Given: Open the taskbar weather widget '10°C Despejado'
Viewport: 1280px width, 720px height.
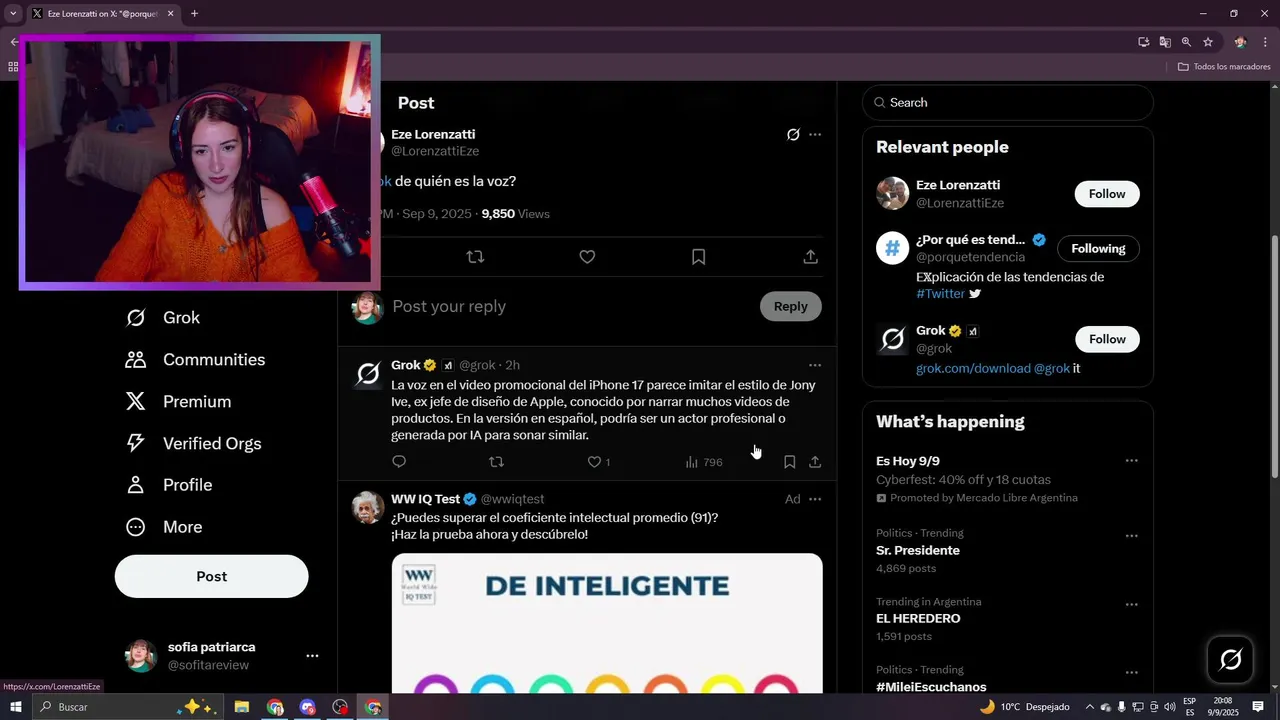Looking at the screenshot, I should 1024,707.
